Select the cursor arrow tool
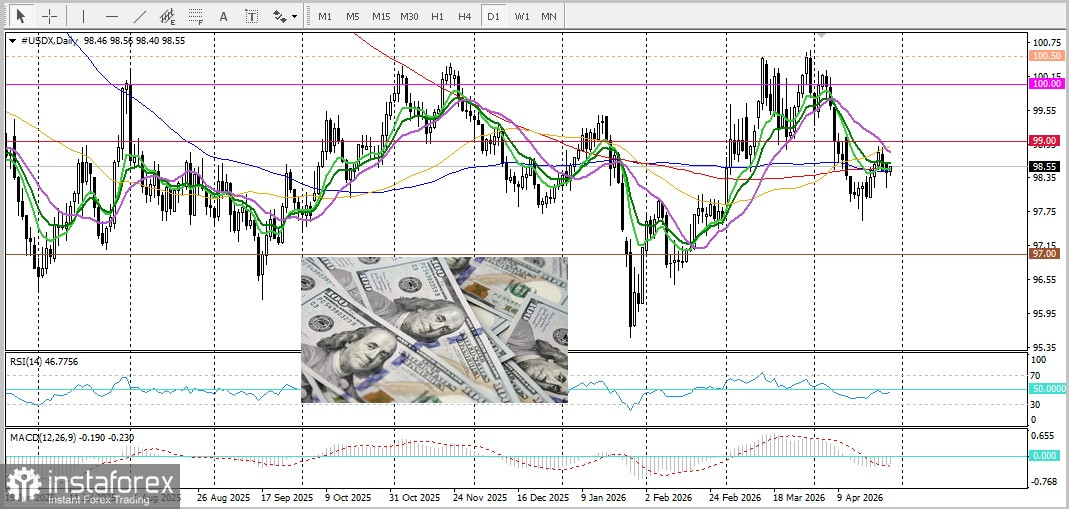Screen dimensions: 1069x509 pos(21,17)
